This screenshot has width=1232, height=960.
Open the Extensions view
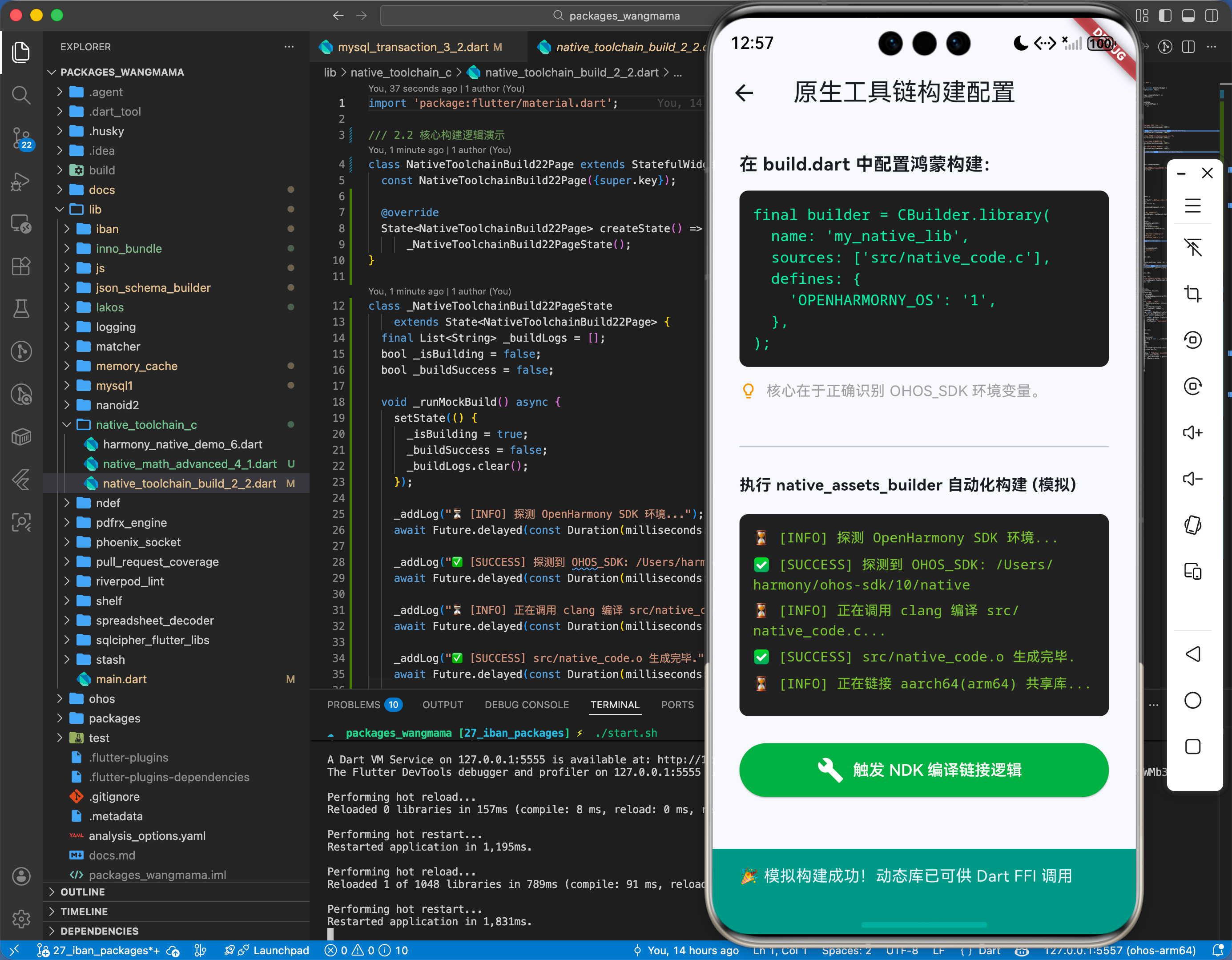click(x=21, y=266)
